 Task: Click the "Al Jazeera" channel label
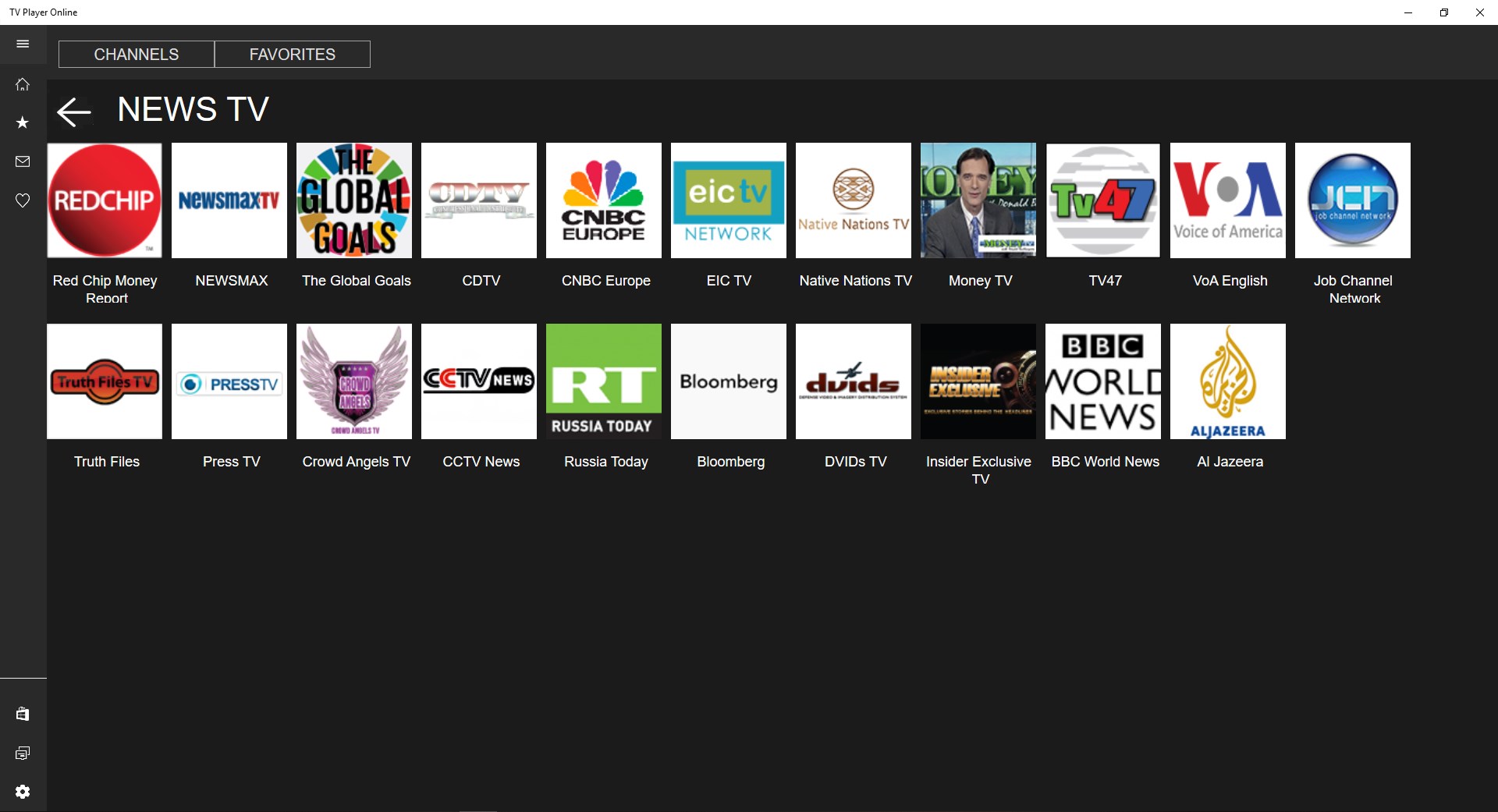click(1230, 462)
